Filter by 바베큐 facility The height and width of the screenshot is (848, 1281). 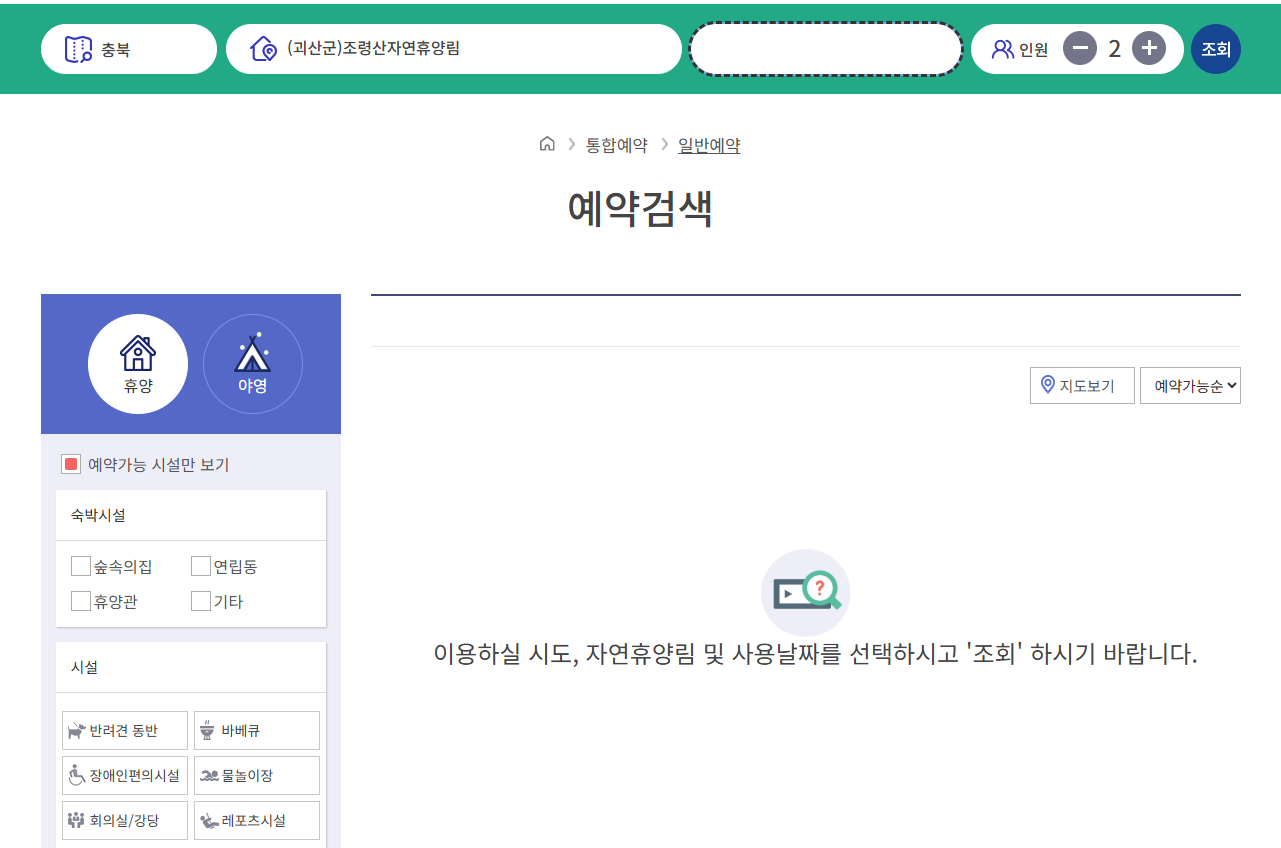pyautogui.click(x=257, y=730)
